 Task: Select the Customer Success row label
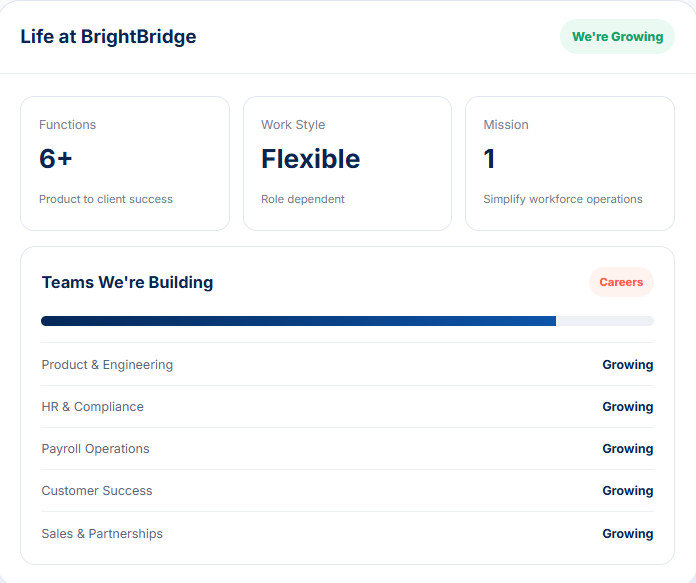click(97, 491)
